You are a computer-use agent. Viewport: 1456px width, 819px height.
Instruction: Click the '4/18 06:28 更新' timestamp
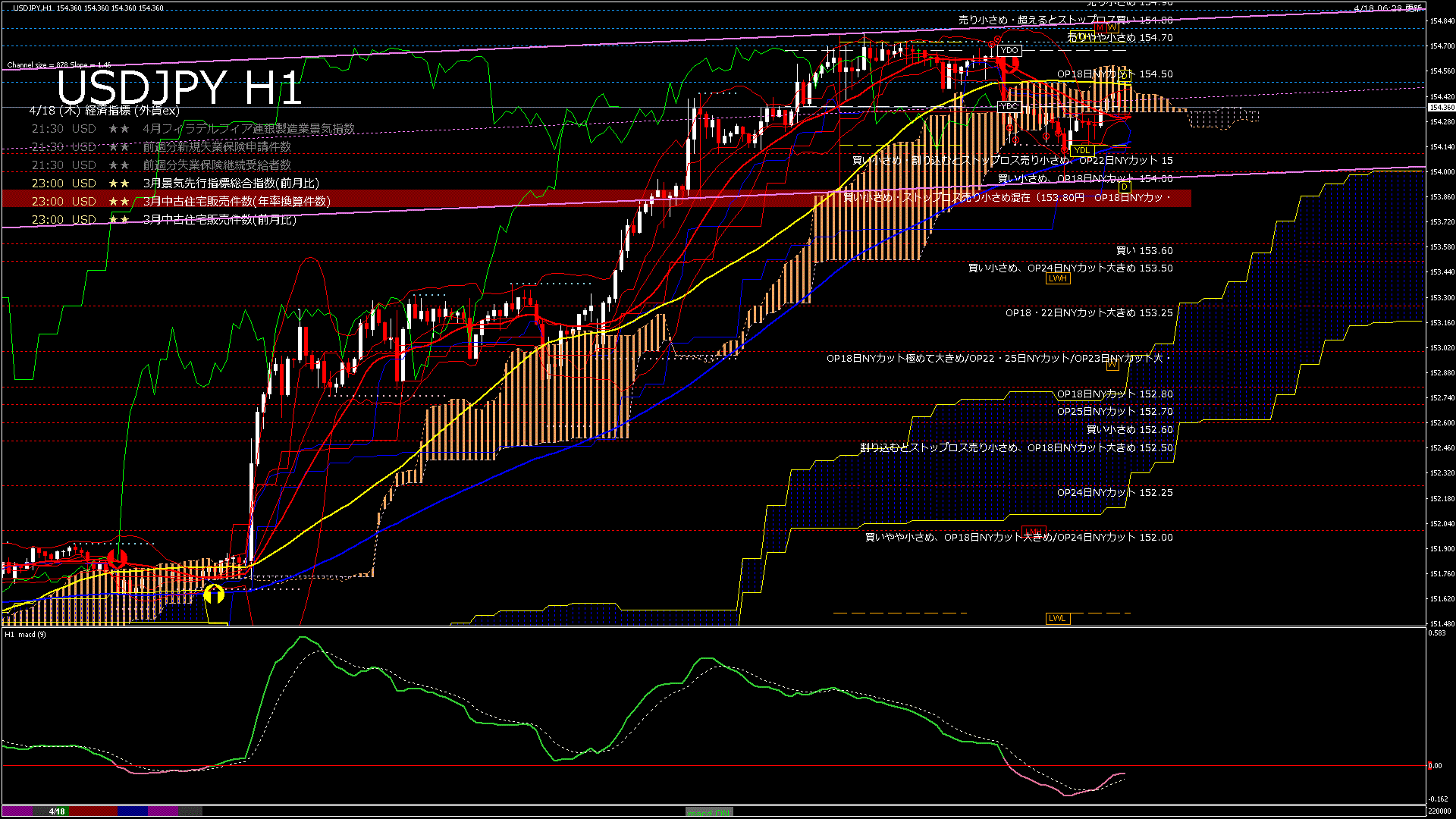1388,8
